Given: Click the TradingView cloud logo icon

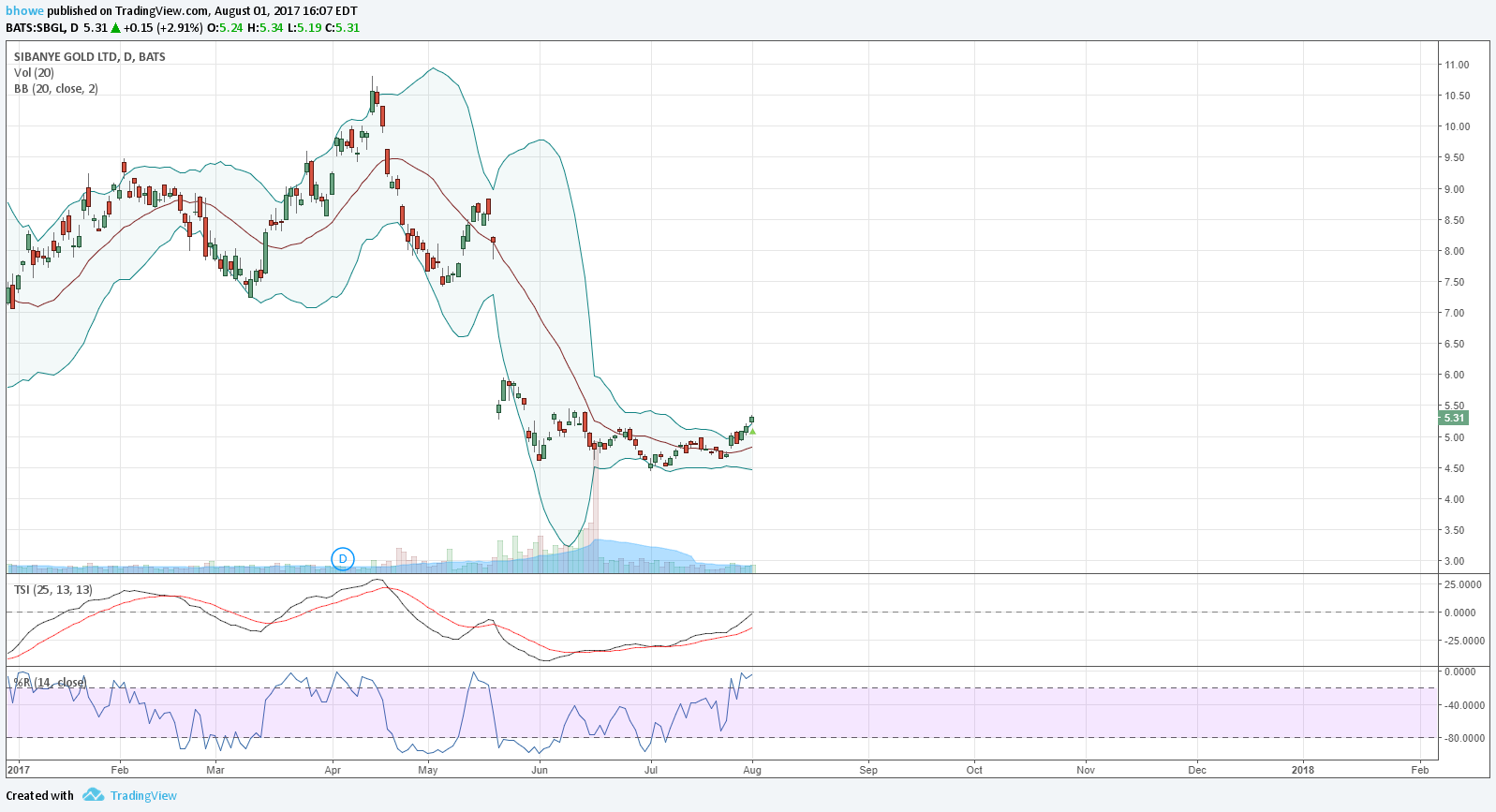Looking at the screenshot, I should (93, 795).
